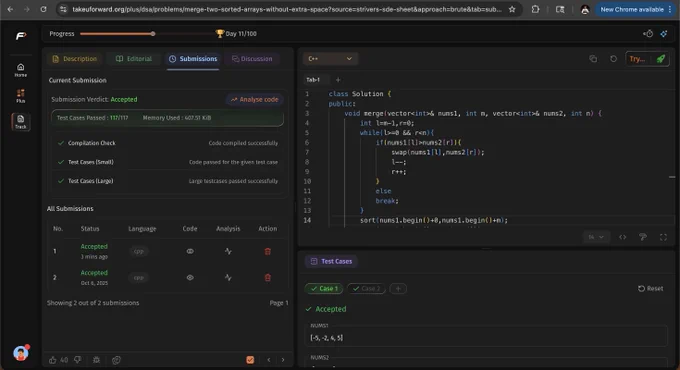The width and height of the screenshot is (680, 370).
Task: Open the font size 14 dropdown
Action: pos(595,237)
